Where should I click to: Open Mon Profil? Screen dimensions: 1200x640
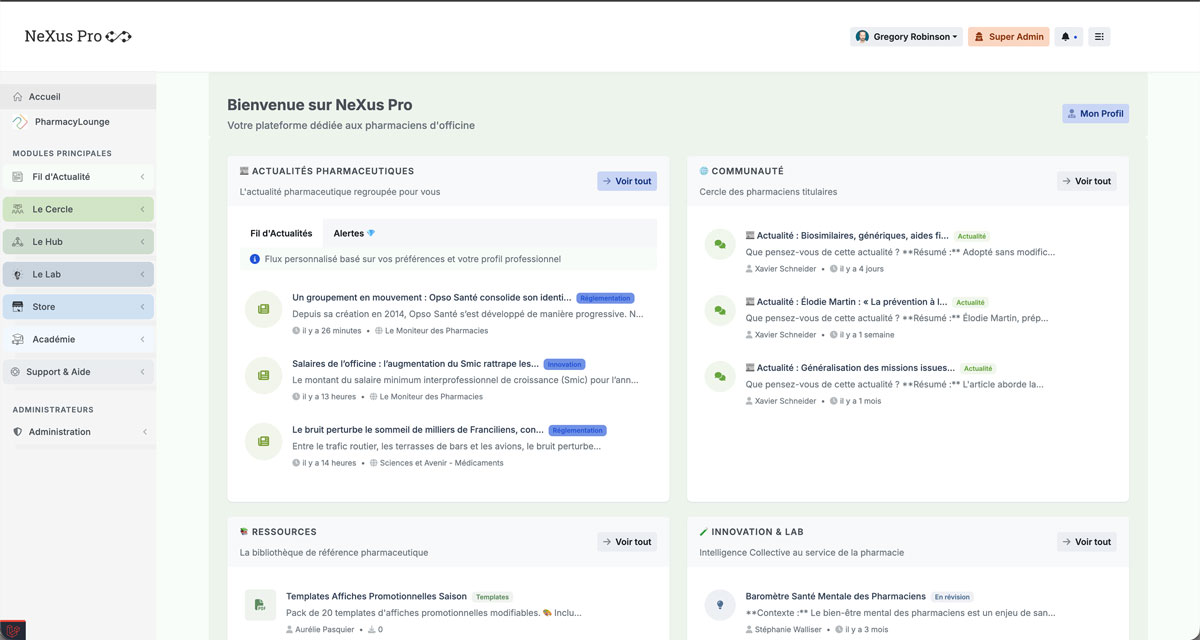[1095, 113]
